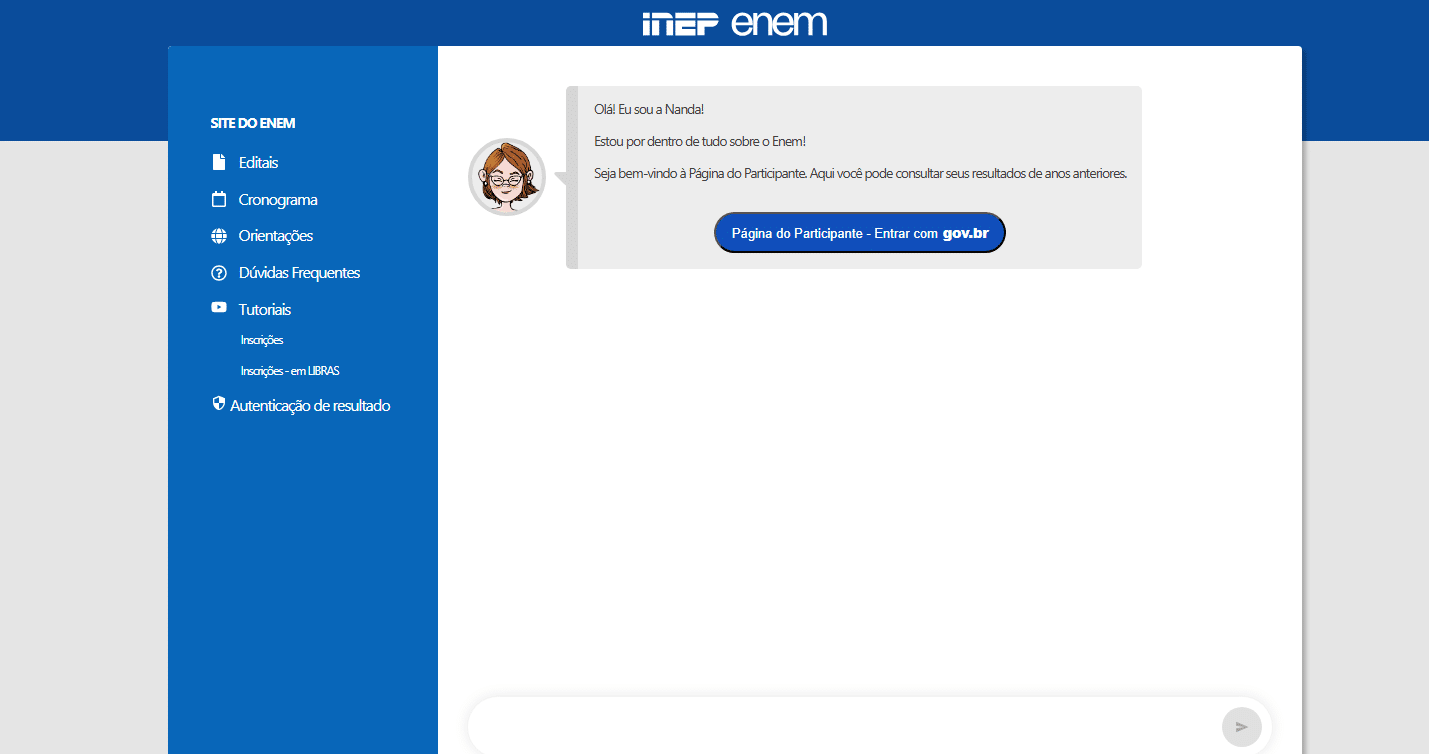1429x754 pixels.
Task: Click the enem logo in header
Action: coord(780,23)
